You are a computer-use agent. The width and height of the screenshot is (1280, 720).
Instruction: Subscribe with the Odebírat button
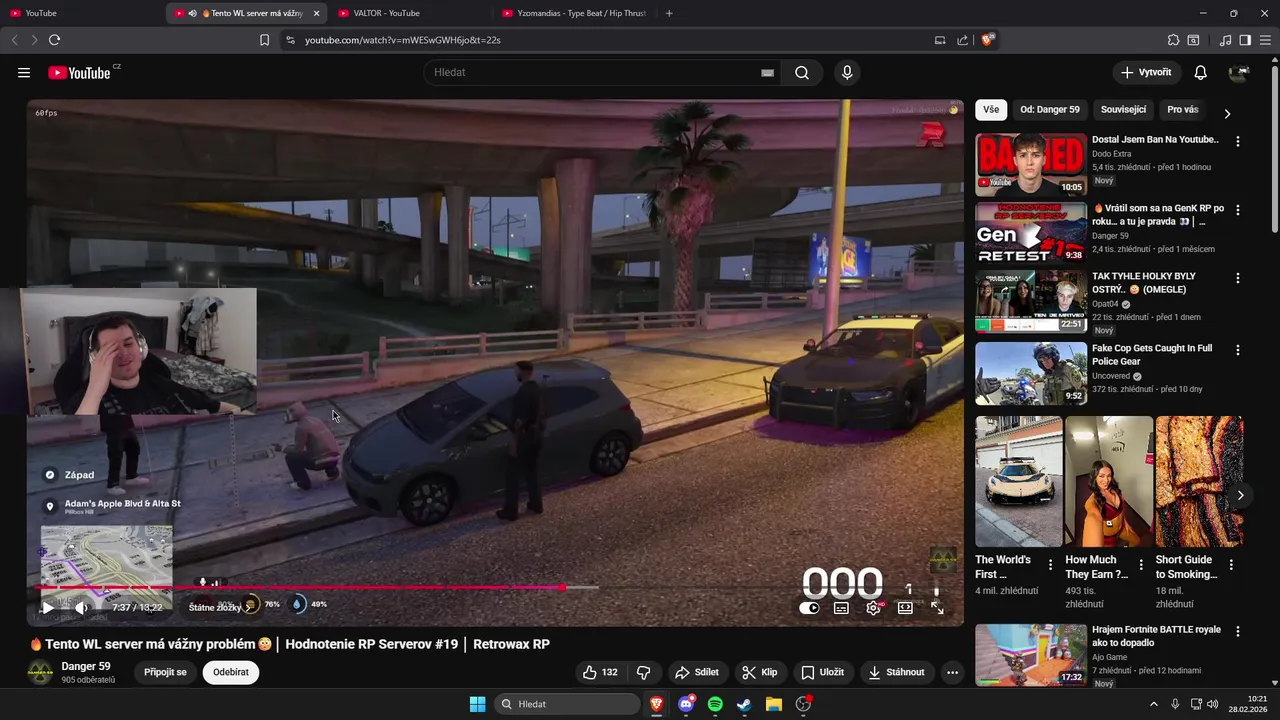pos(230,672)
